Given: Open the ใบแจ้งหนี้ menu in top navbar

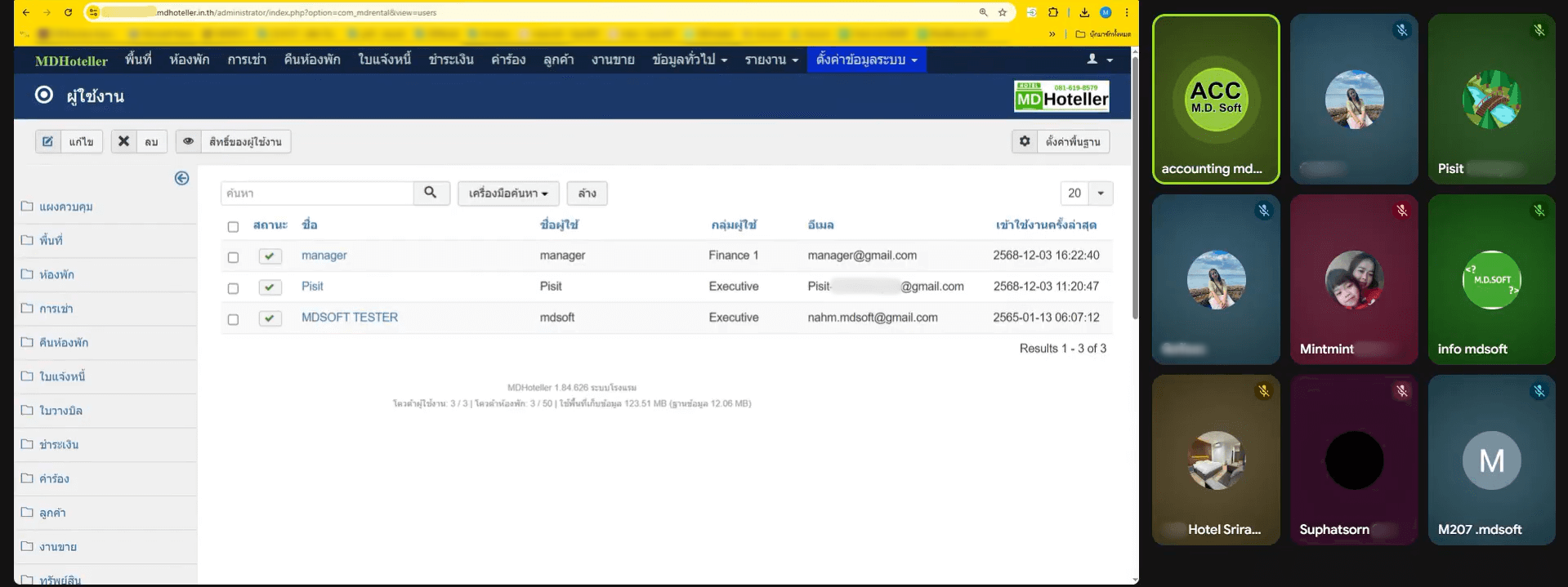Looking at the screenshot, I should 384,60.
